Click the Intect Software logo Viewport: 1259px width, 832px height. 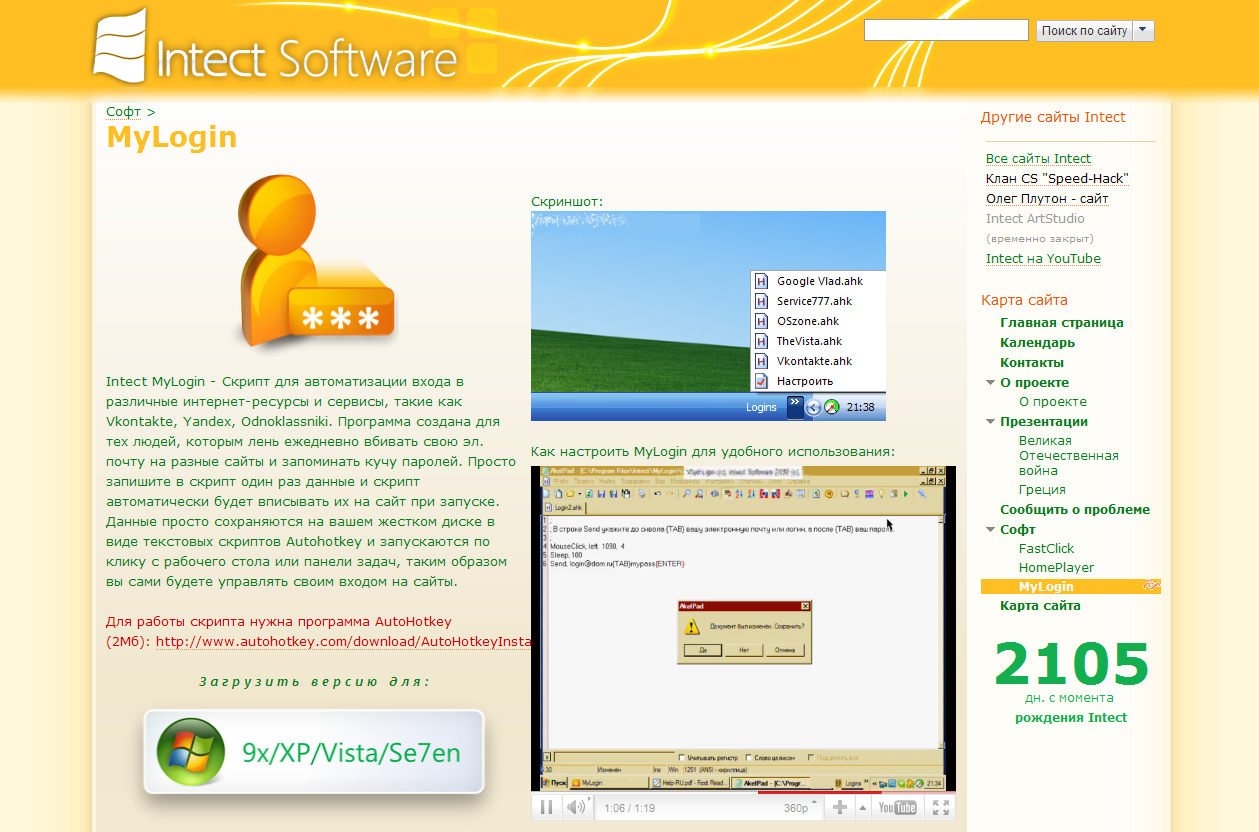pyautogui.click(x=276, y=45)
